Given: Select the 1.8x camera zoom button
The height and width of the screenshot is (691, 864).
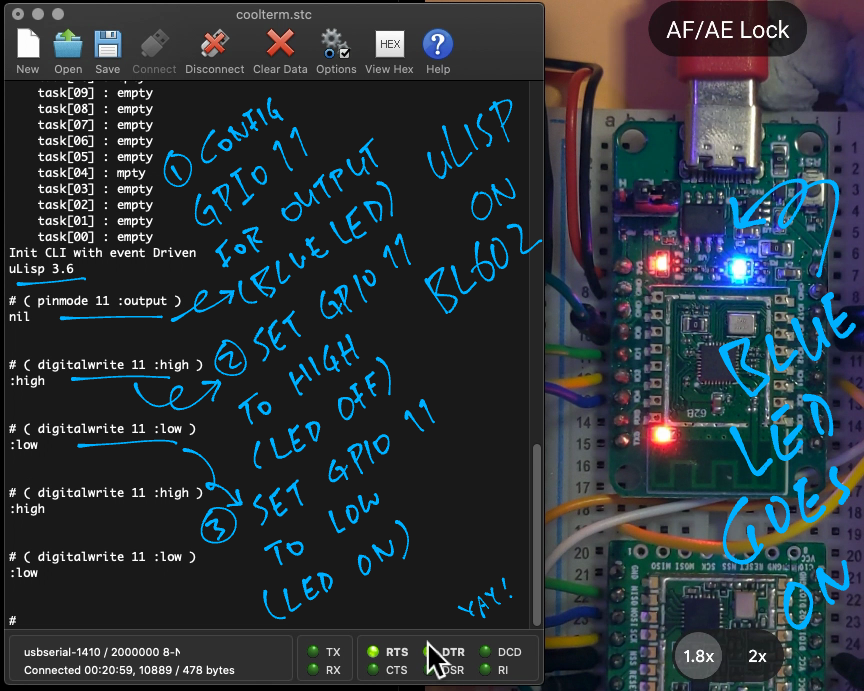Looking at the screenshot, I should (699, 656).
